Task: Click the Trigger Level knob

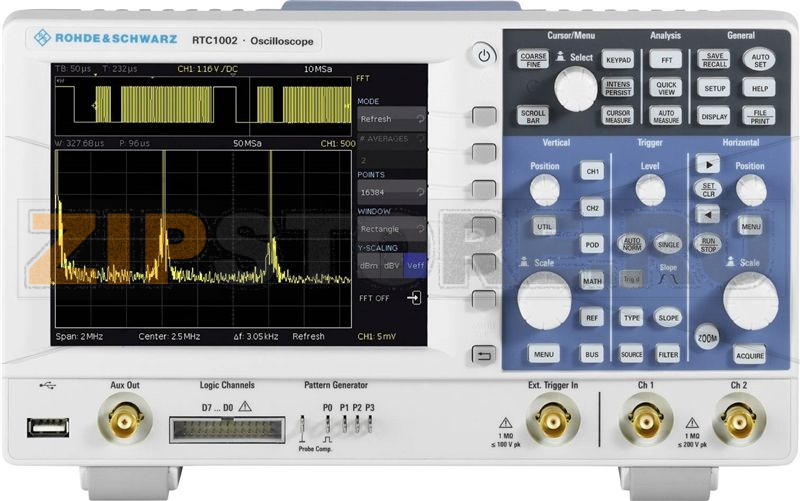Action: click(x=650, y=190)
